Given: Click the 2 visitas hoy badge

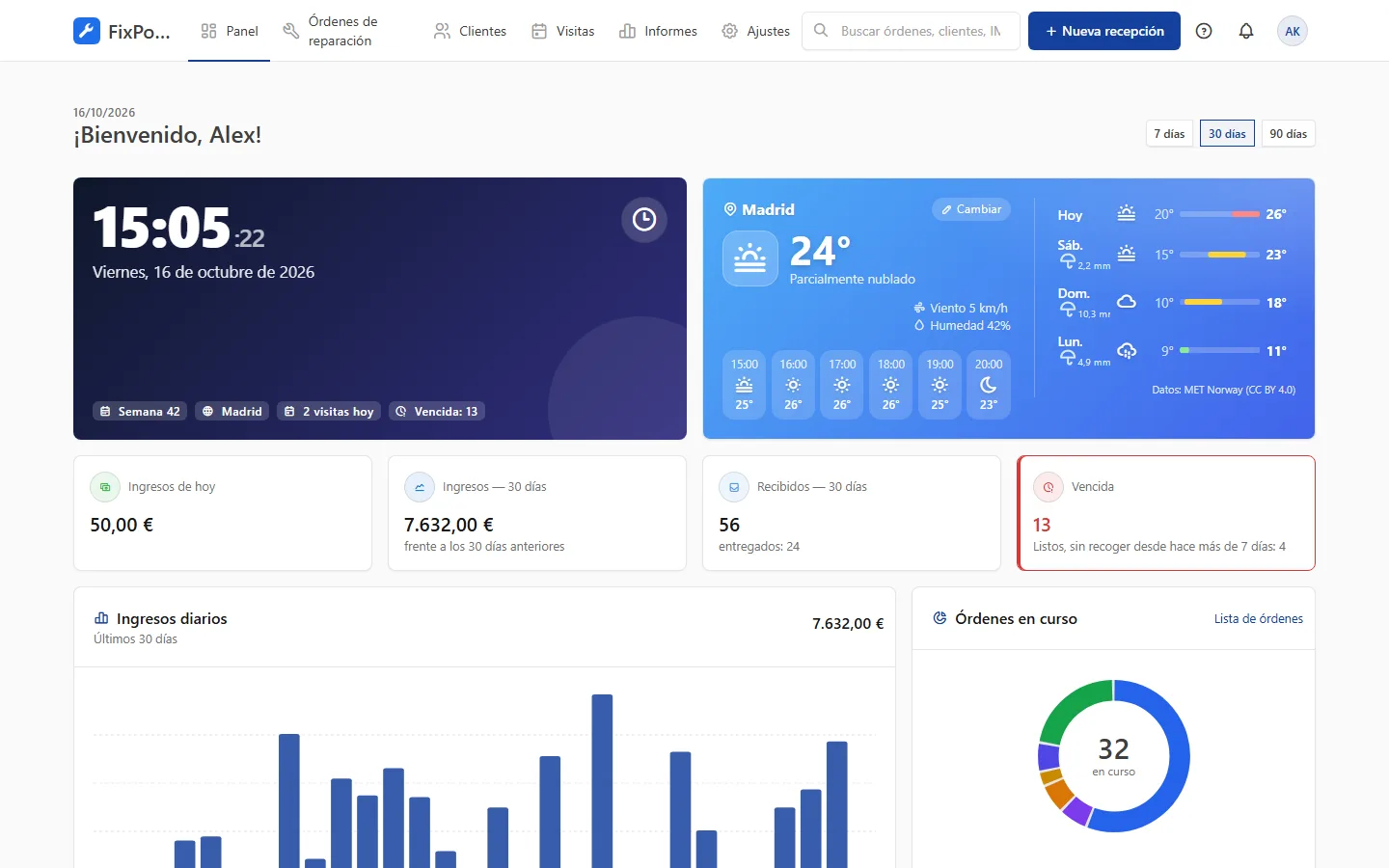Looking at the screenshot, I should (x=329, y=411).
